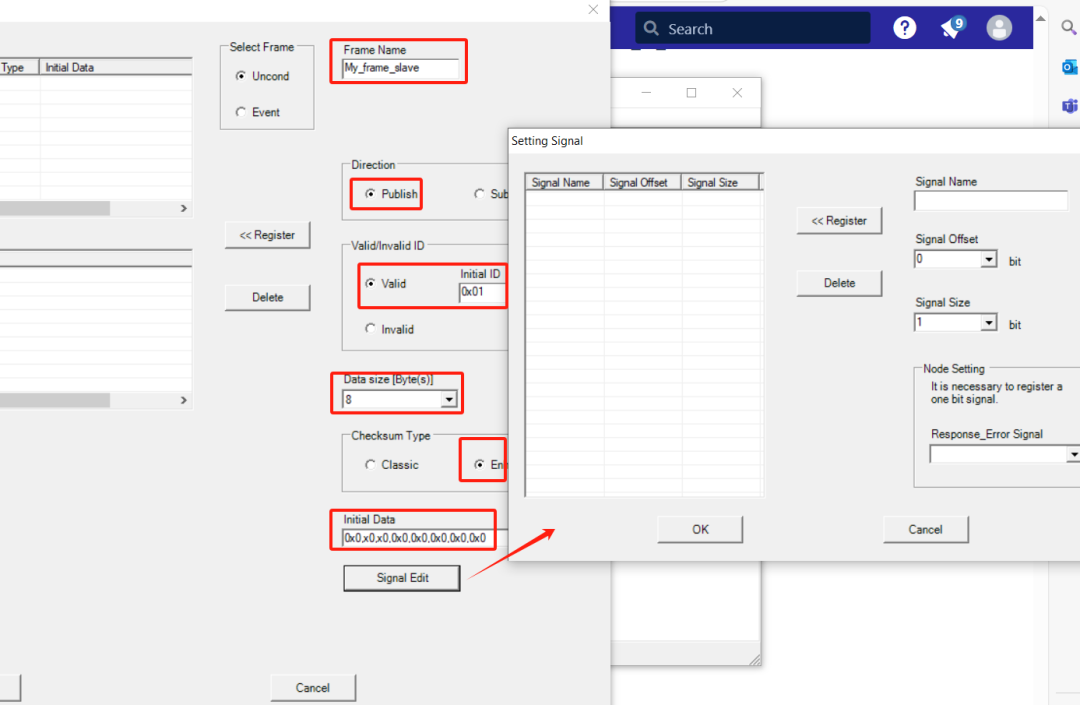Open the Outlook icon in the sidebar
Image resolution: width=1080 pixels, height=705 pixels.
tap(1070, 67)
